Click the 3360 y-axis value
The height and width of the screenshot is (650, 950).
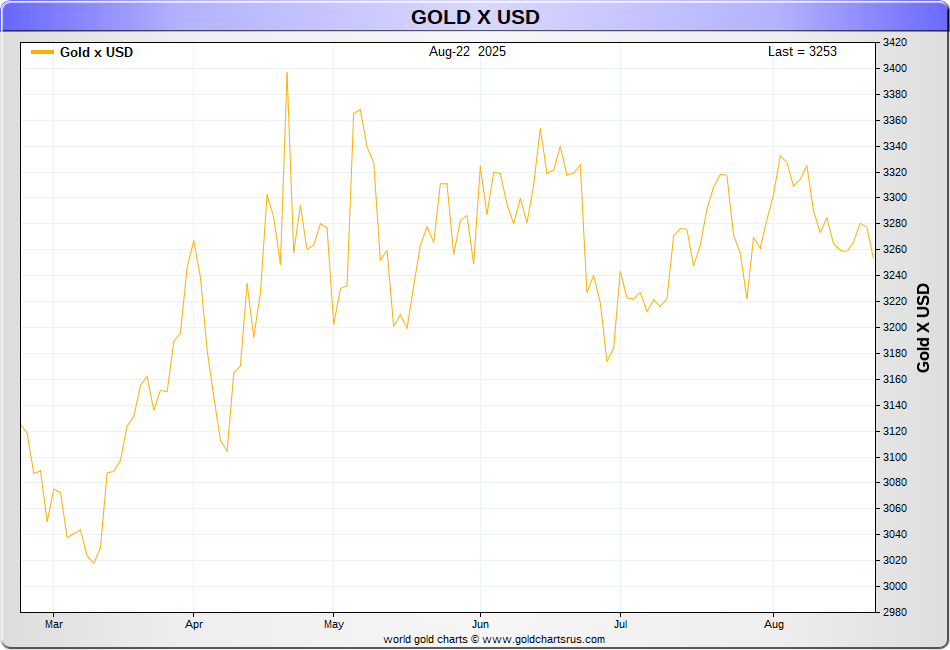(x=894, y=121)
